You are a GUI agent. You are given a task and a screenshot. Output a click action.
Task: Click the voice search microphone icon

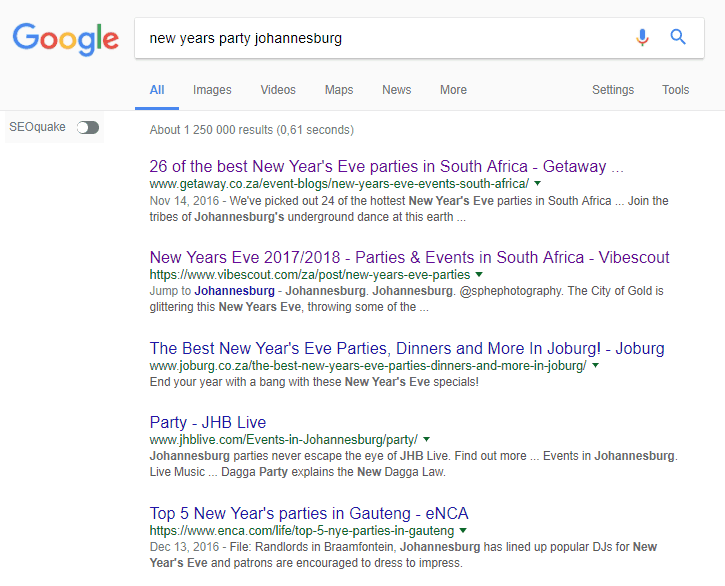pyautogui.click(x=642, y=37)
